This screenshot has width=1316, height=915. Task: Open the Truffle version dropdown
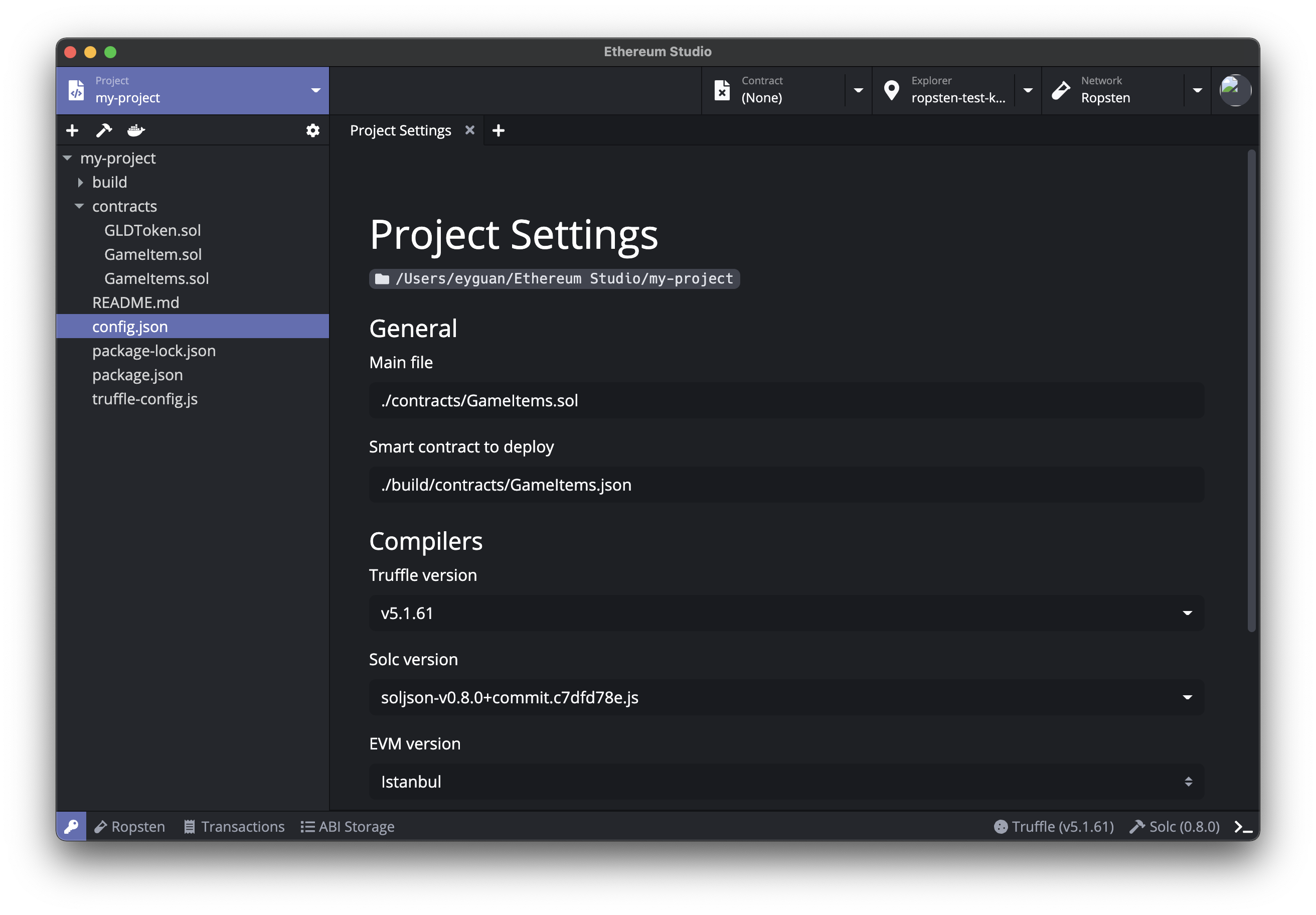pyautogui.click(x=786, y=613)
